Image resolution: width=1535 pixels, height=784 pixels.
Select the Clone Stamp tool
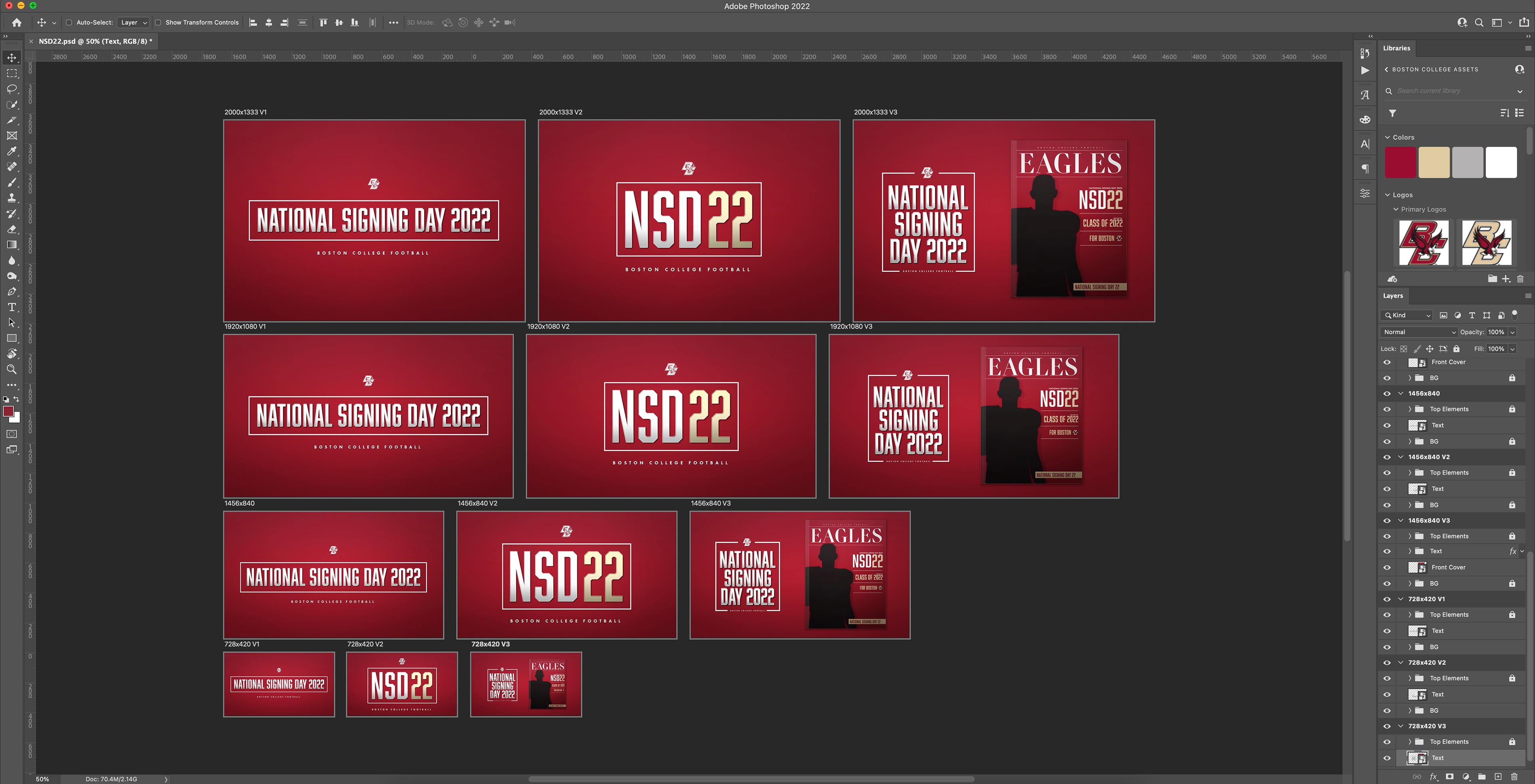coord(11,198)
